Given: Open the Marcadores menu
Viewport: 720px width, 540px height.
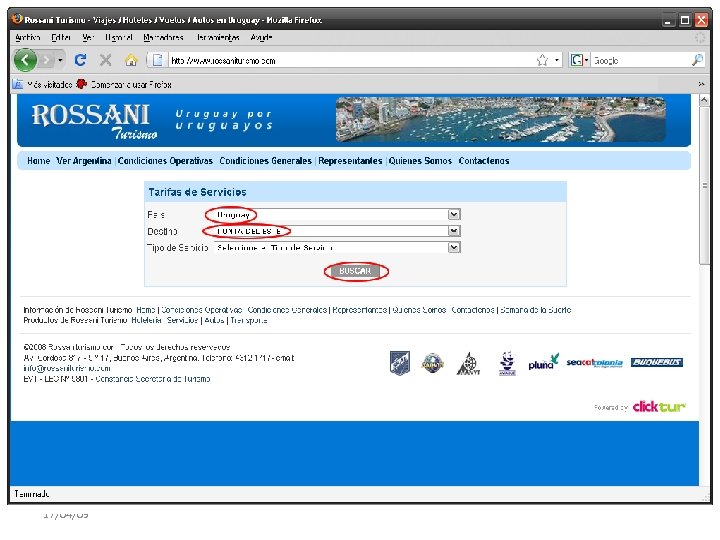Looking at the screenshot, I should (163, 38).
